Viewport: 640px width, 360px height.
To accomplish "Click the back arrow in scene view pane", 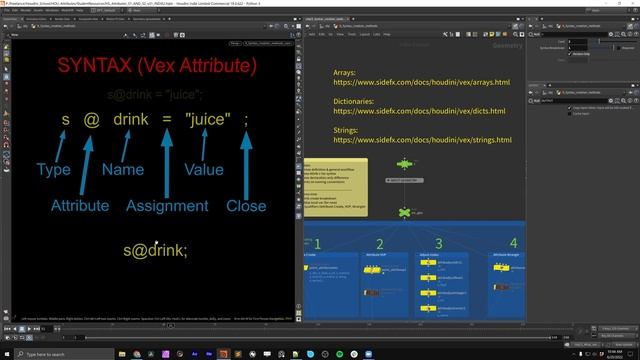I will (5, 26).
